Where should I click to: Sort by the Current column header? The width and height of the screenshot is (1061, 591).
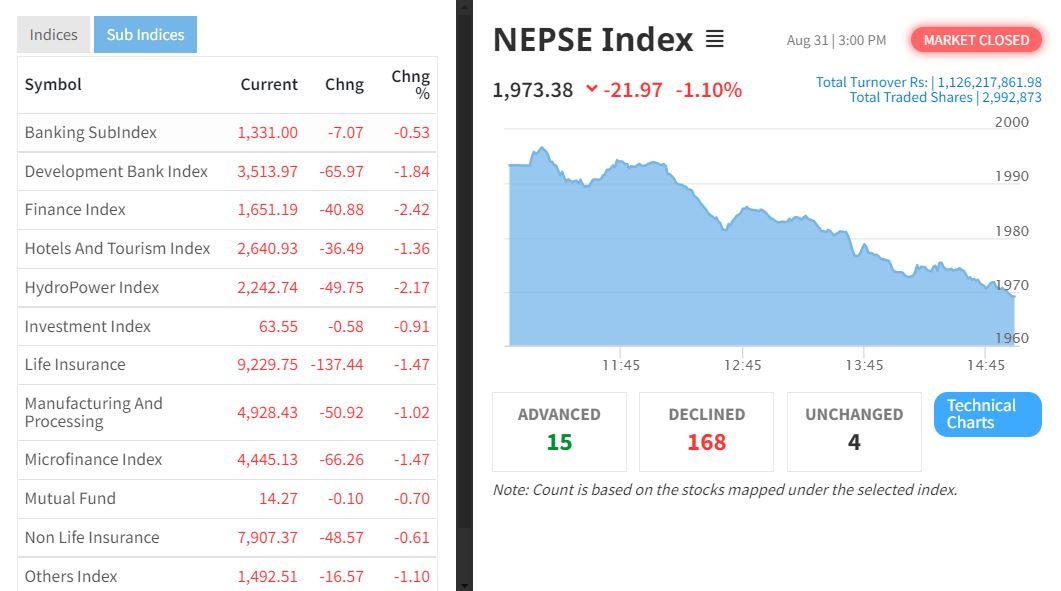click(x=269, y=85)
